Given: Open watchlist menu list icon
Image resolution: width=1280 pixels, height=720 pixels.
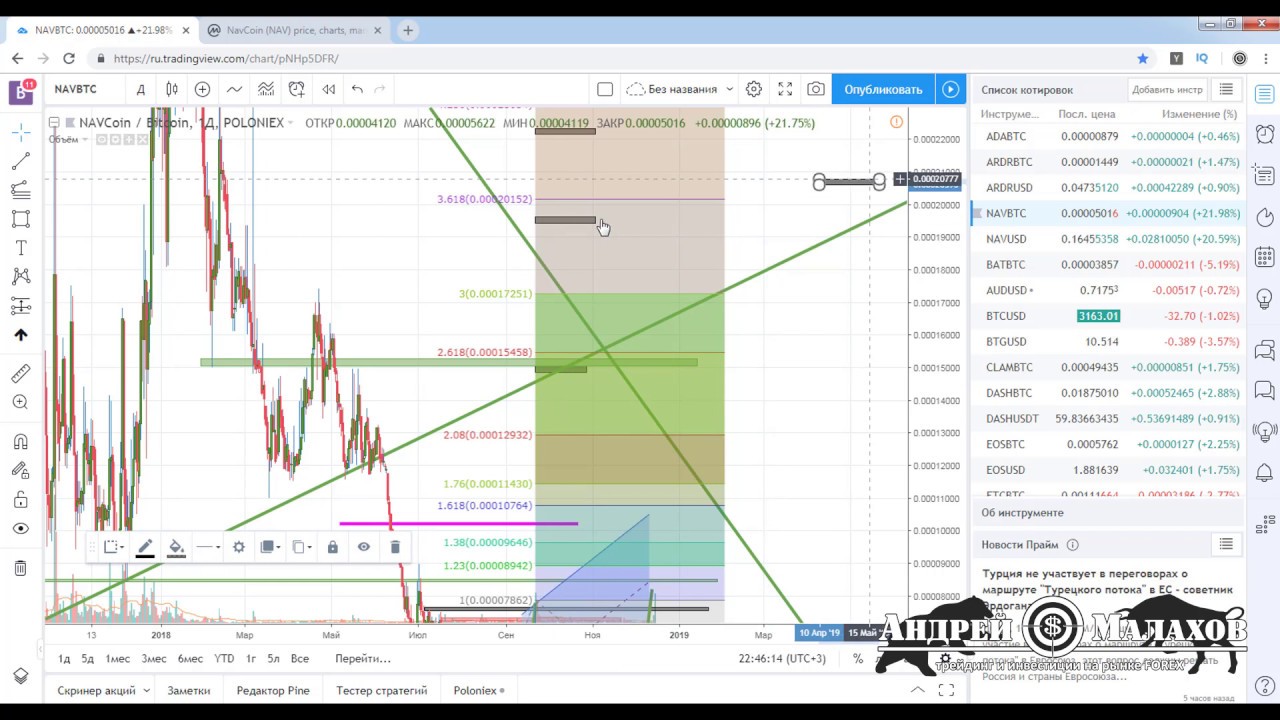Looking at the screenshot, I should click(1226, 90).
